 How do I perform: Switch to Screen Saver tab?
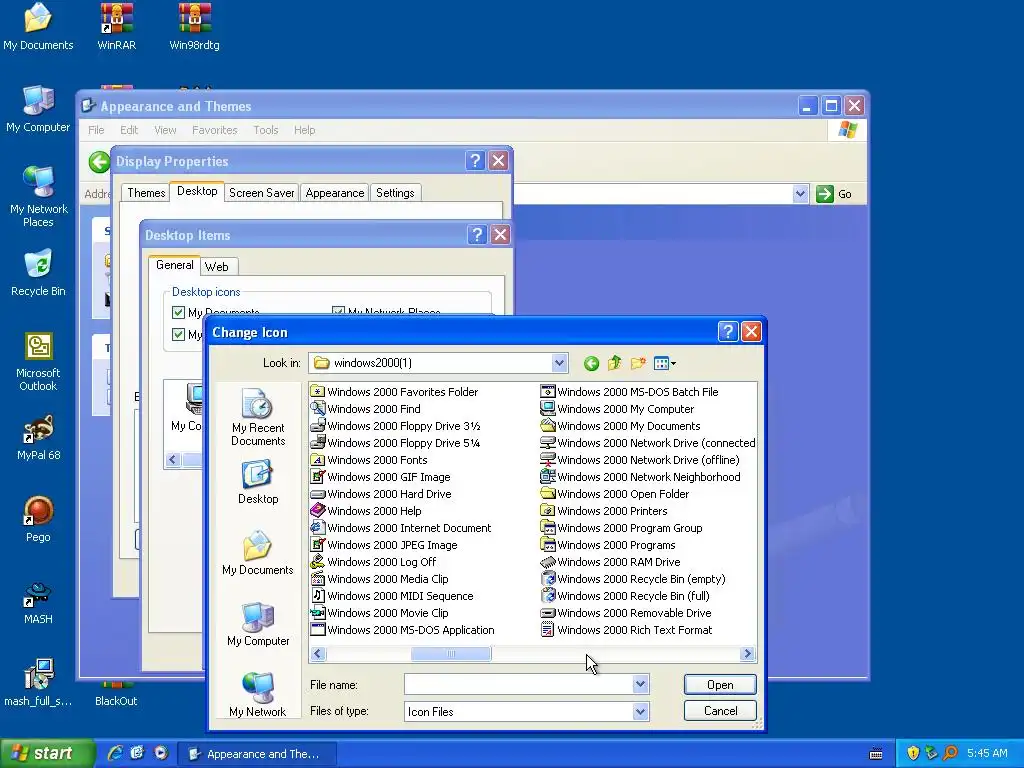click(261, 193)
